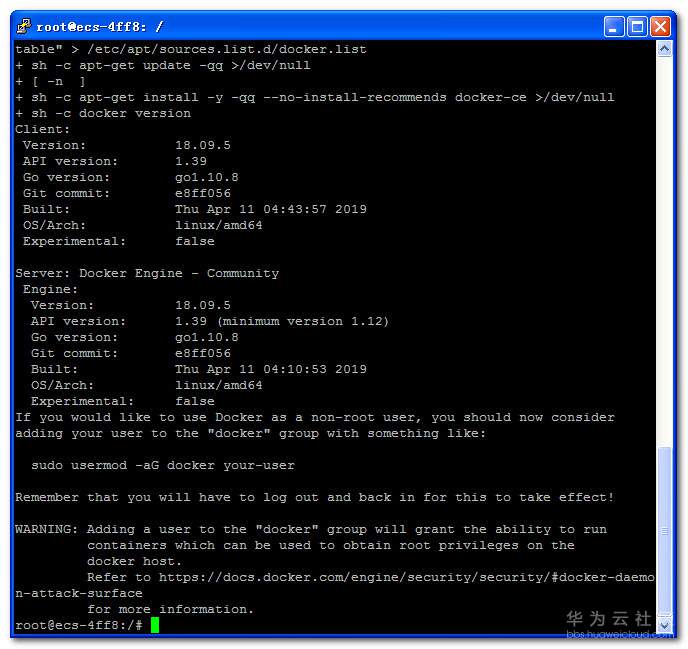Viewport: 688px width, 649px height.
Task: Click the '+ [ -n ]' line
Action: click(50, 81)
